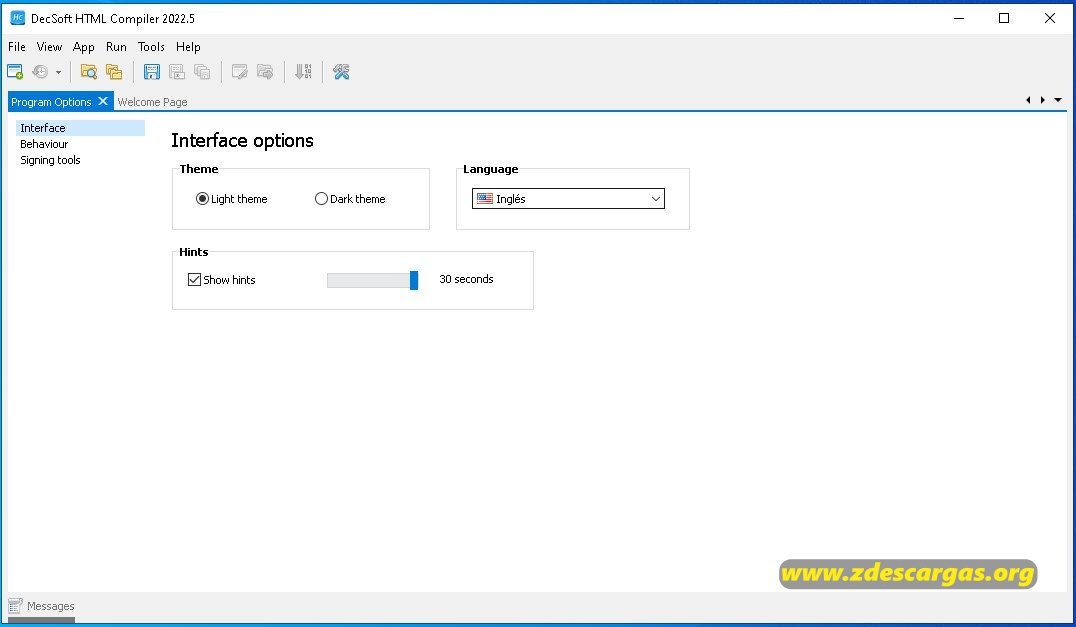Click the DecSoft HTML Compiler title icon
Image resolution: width=1076 pixels, height=627 pixels.
(x=17, y=19)
